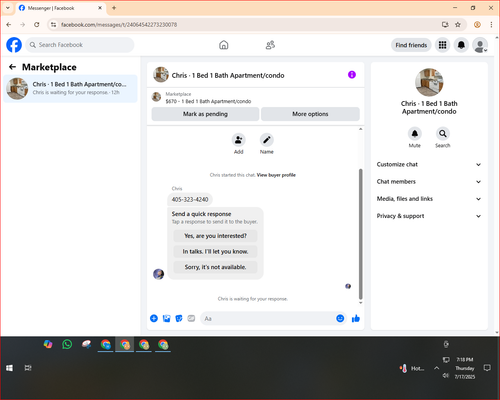This screenshot has width=500, height=400.
Task: Open a new browser tab
Action: tap(114, 8)
